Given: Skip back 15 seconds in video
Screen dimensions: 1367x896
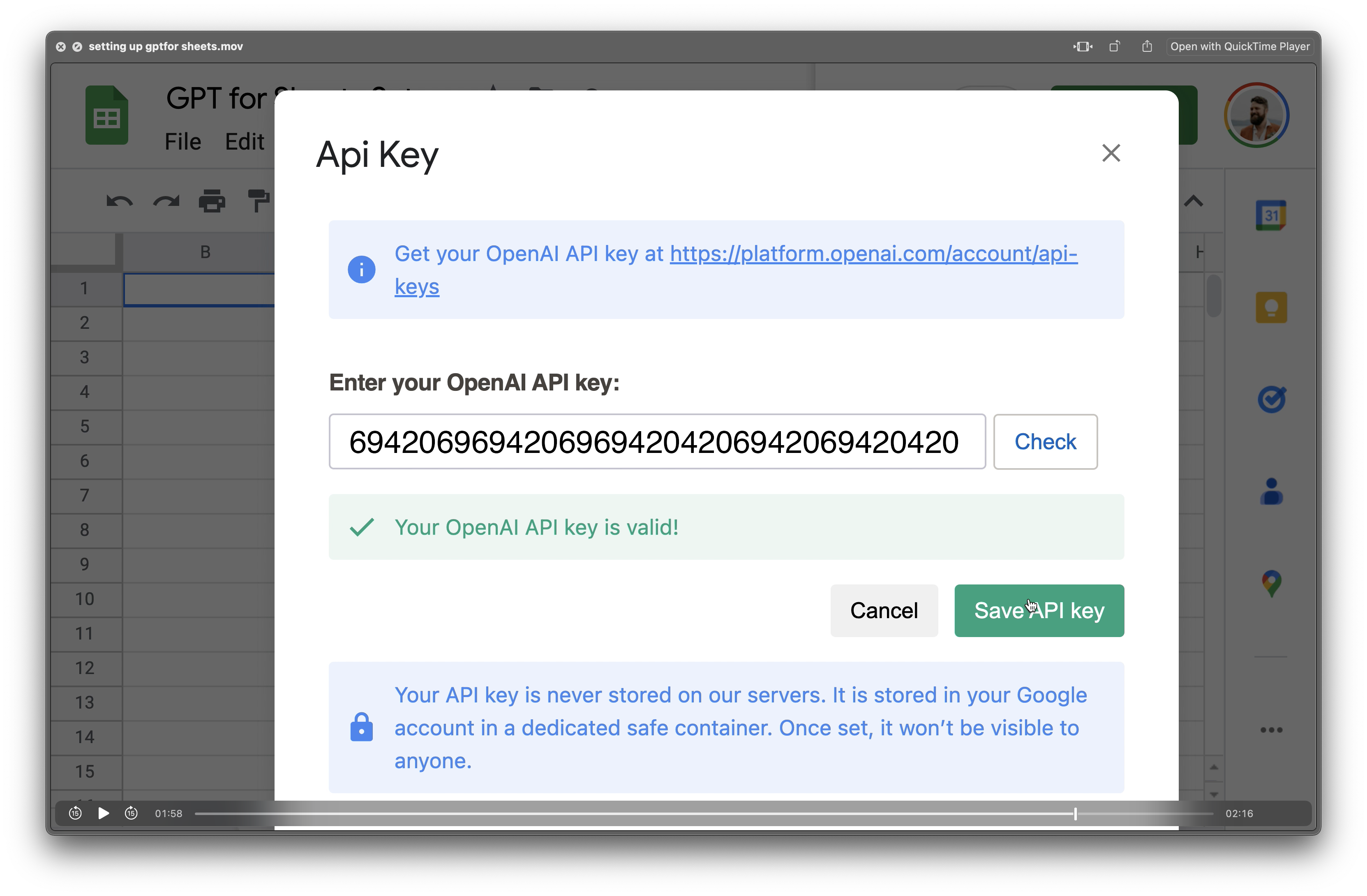Looking at the screenshot, I should (75, 813).
